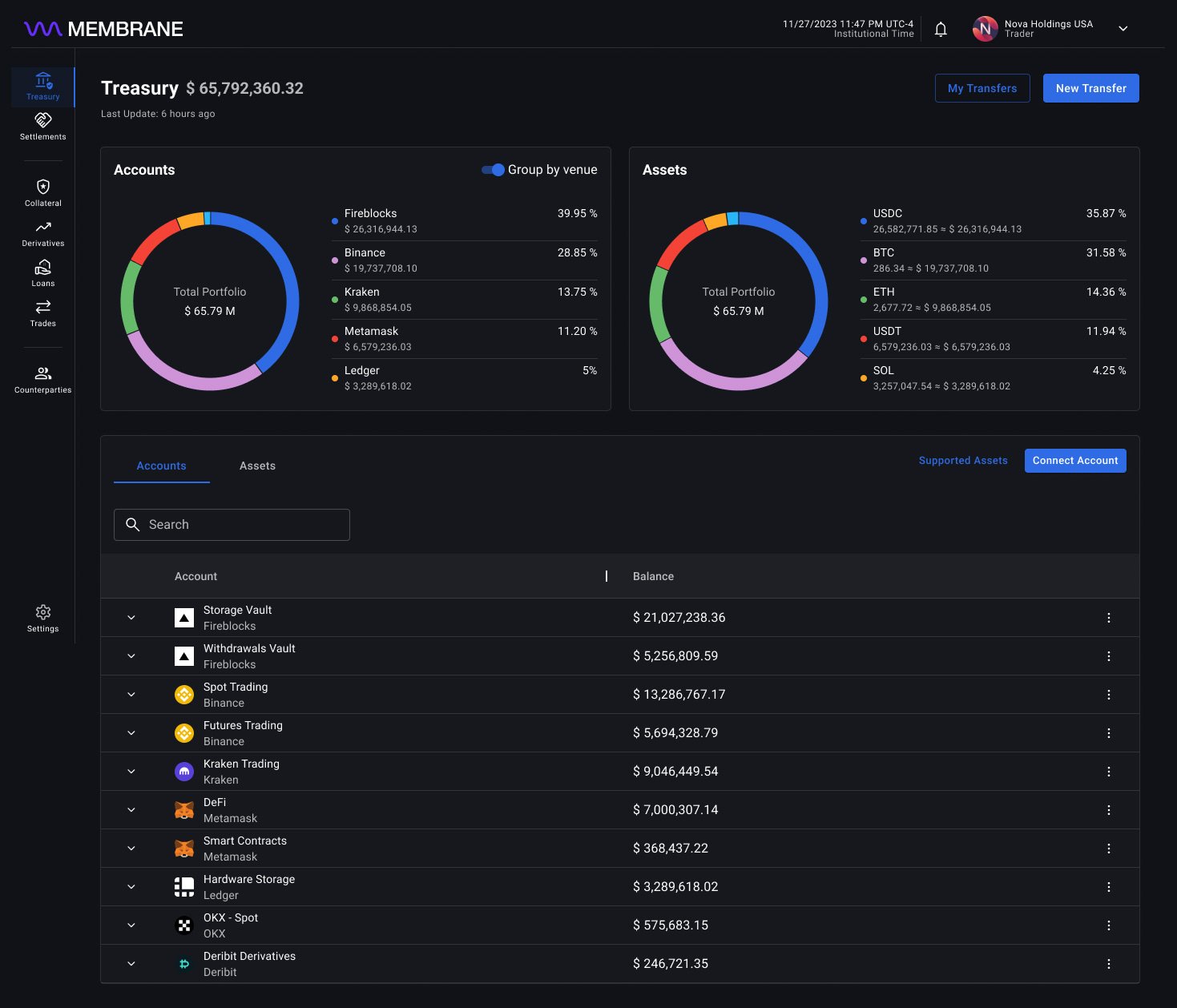The image size is (1177, 1008).
Task: Select the Accounts tab
Action: pos(161,466)
